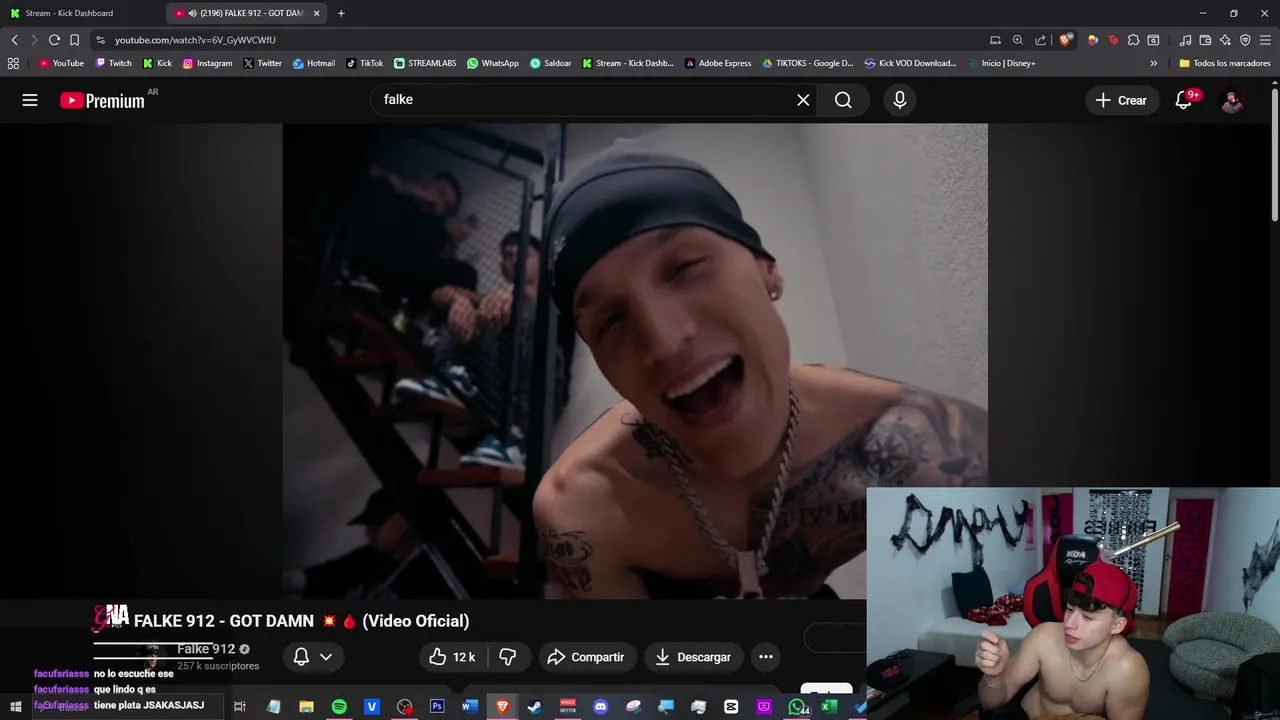Start voice search with microphone
Image resolution: width=1280 pixels, height=720 pixels.
click(x=900, y=100)
